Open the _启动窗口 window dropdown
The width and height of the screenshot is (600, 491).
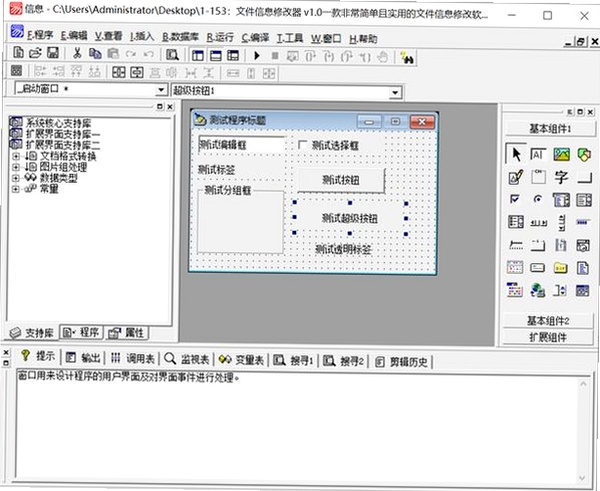click(161, 90)
